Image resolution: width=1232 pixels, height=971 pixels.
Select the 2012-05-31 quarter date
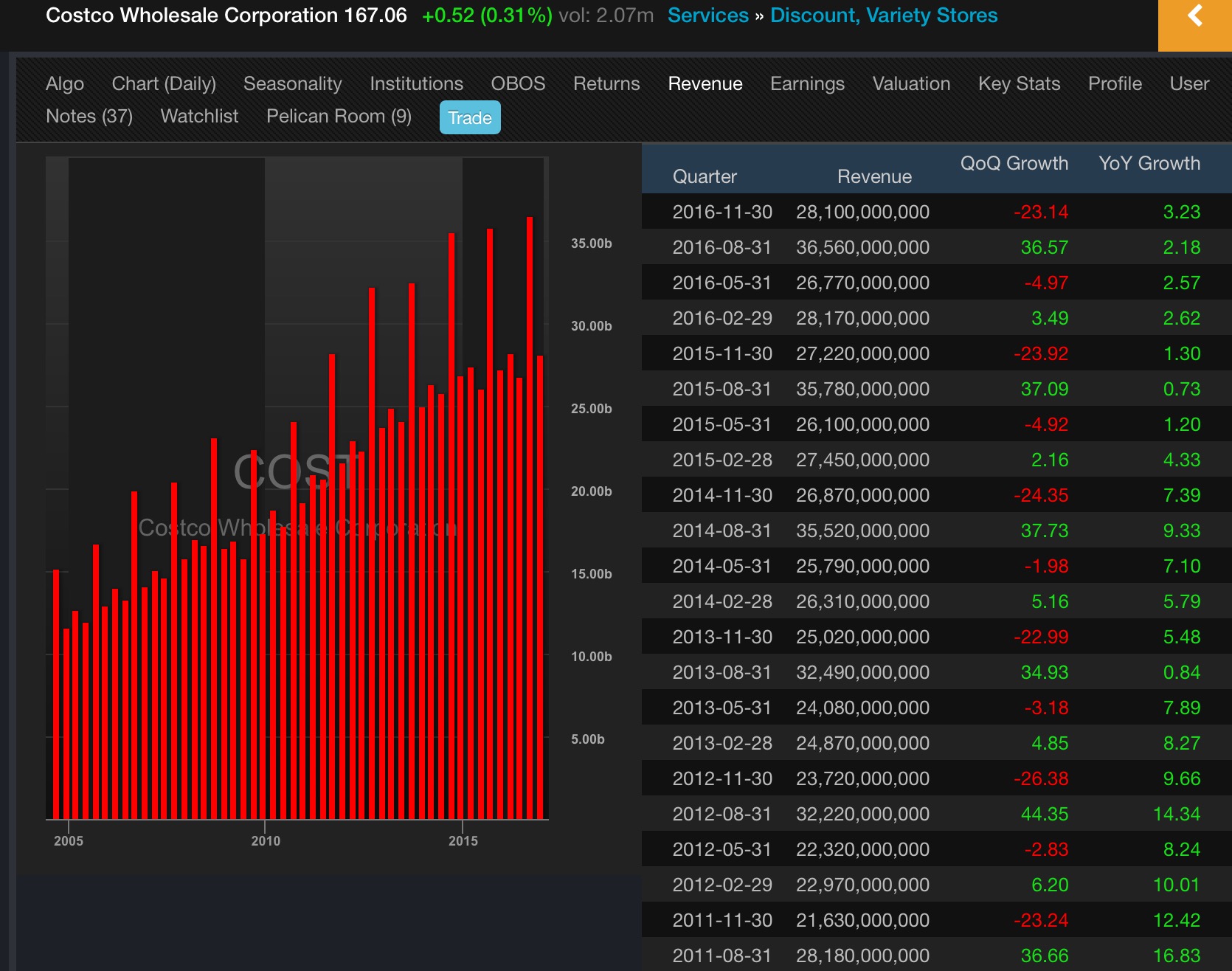pos(722,850)
